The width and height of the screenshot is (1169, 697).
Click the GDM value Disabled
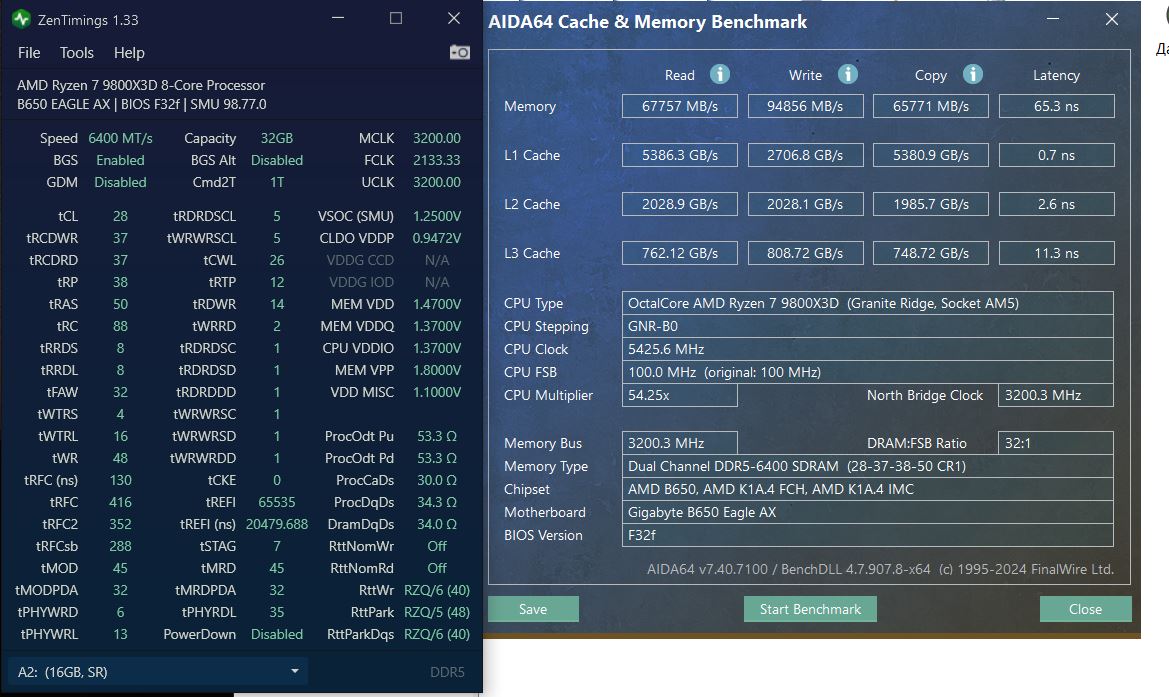tap(120, 182)
